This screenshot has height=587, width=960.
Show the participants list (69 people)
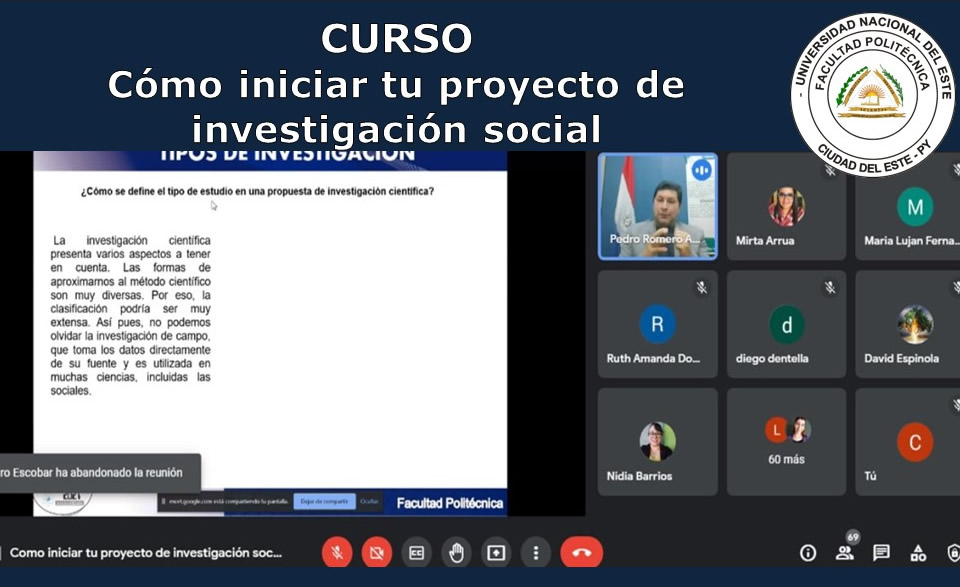(845, 553)
